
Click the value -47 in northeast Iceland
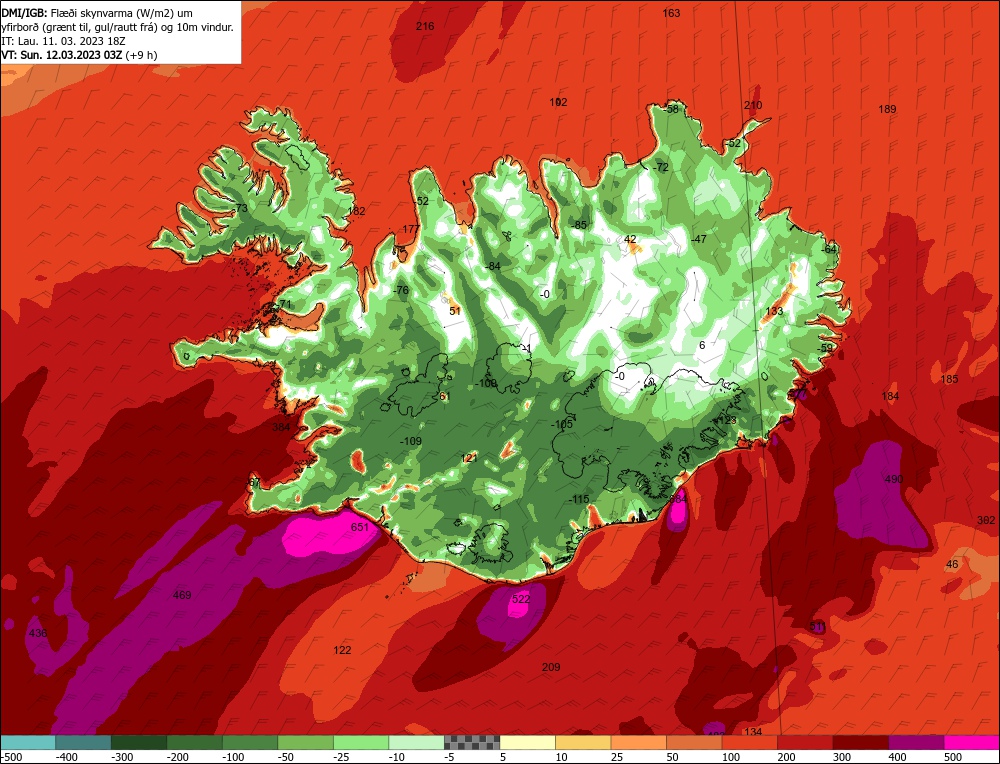pyautogui.click(x=699, y=239)
